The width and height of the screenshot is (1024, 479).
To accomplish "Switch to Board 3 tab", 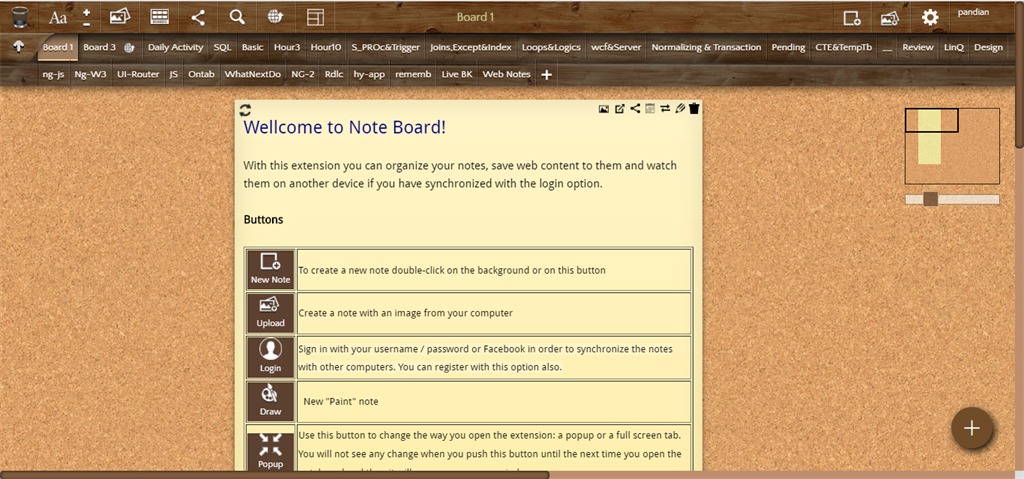I will point(99,47).
